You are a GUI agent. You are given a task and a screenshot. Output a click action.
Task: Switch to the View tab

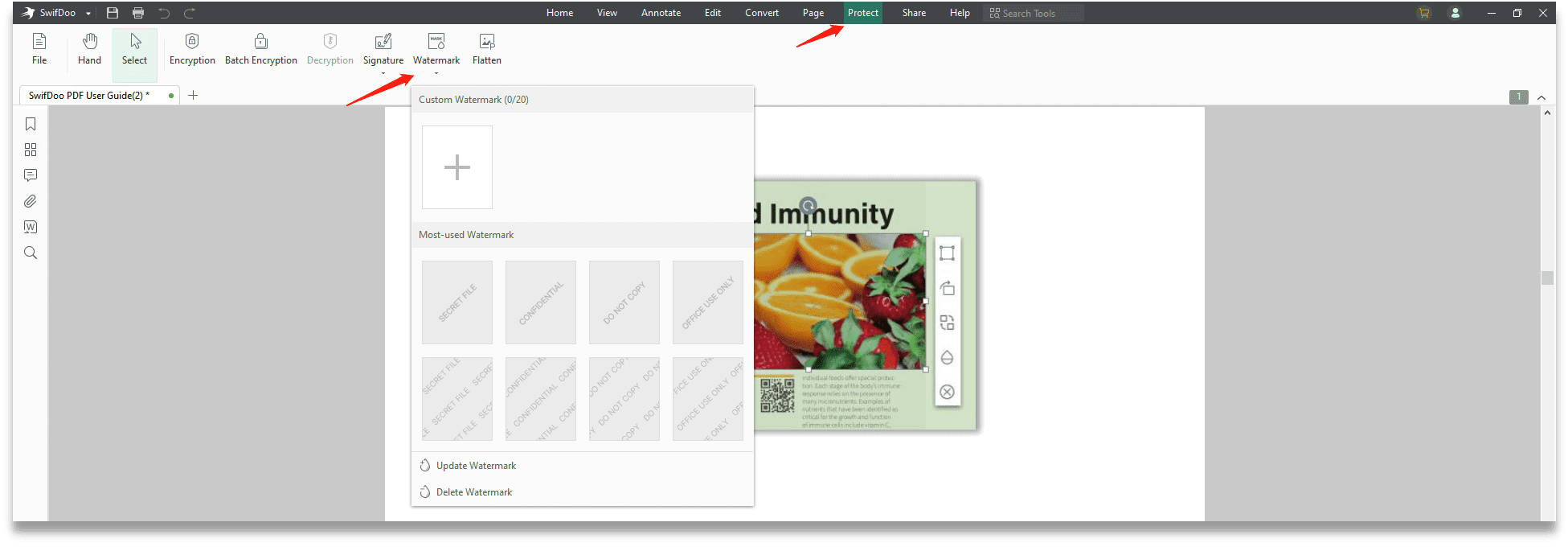click(607, 13)
